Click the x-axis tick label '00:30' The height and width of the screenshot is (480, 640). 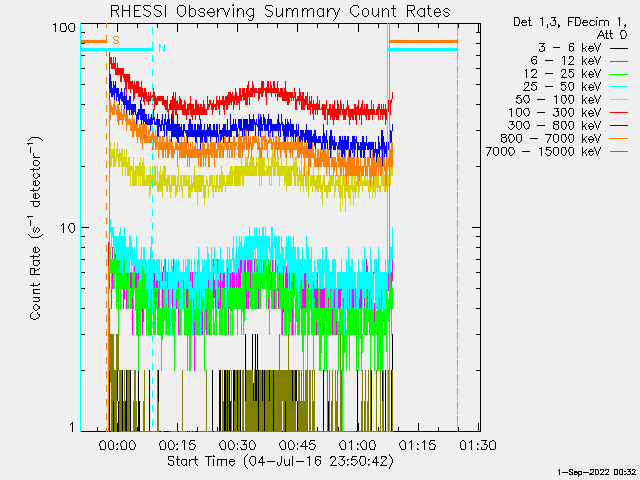point(238,445)
